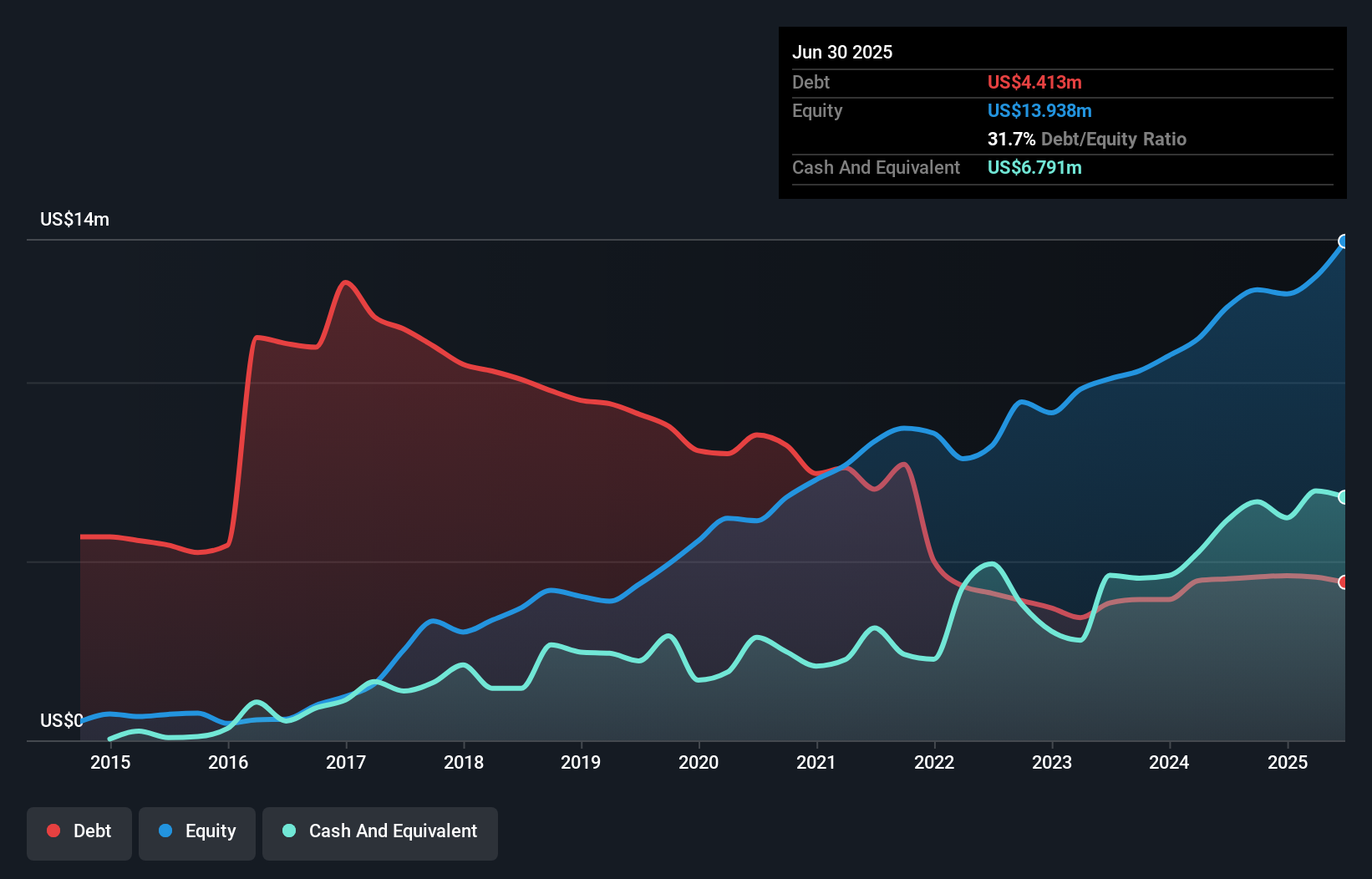Viewport: 1372px width, 879px height.
Task: Click the 2020 x-axis label
Action: [699, 762]
